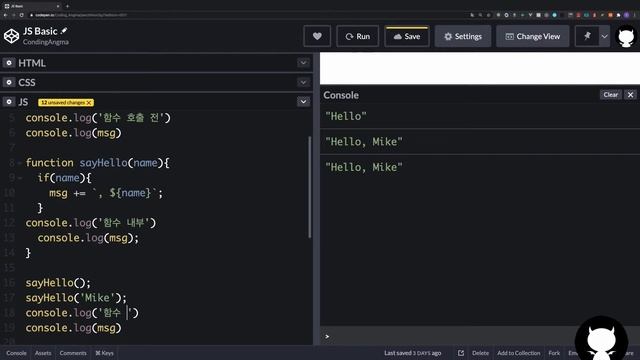Screen dimensions: 640x360
Task: Save the pen
Action: [x=407, y=36]
